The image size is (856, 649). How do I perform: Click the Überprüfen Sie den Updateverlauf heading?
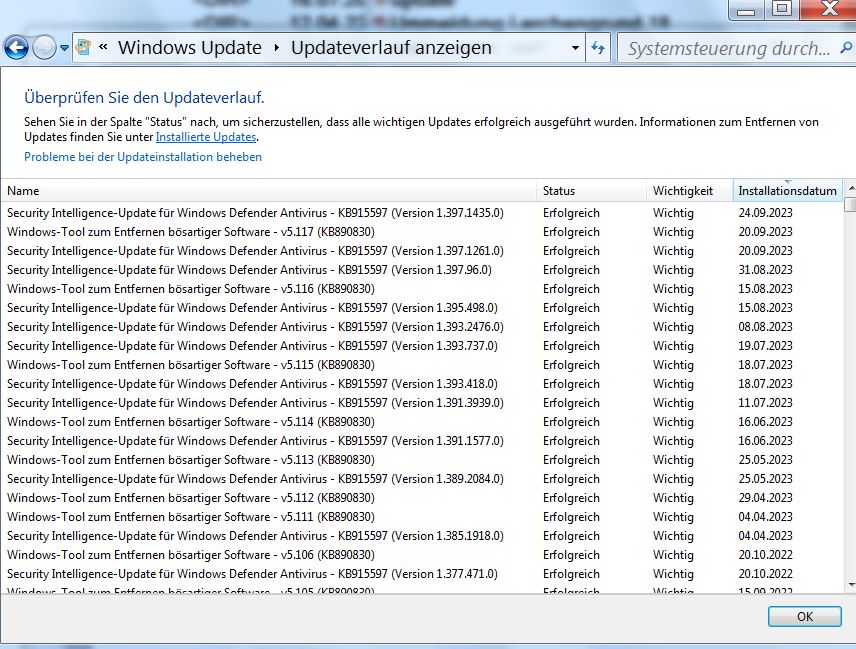tap(144, 98)
